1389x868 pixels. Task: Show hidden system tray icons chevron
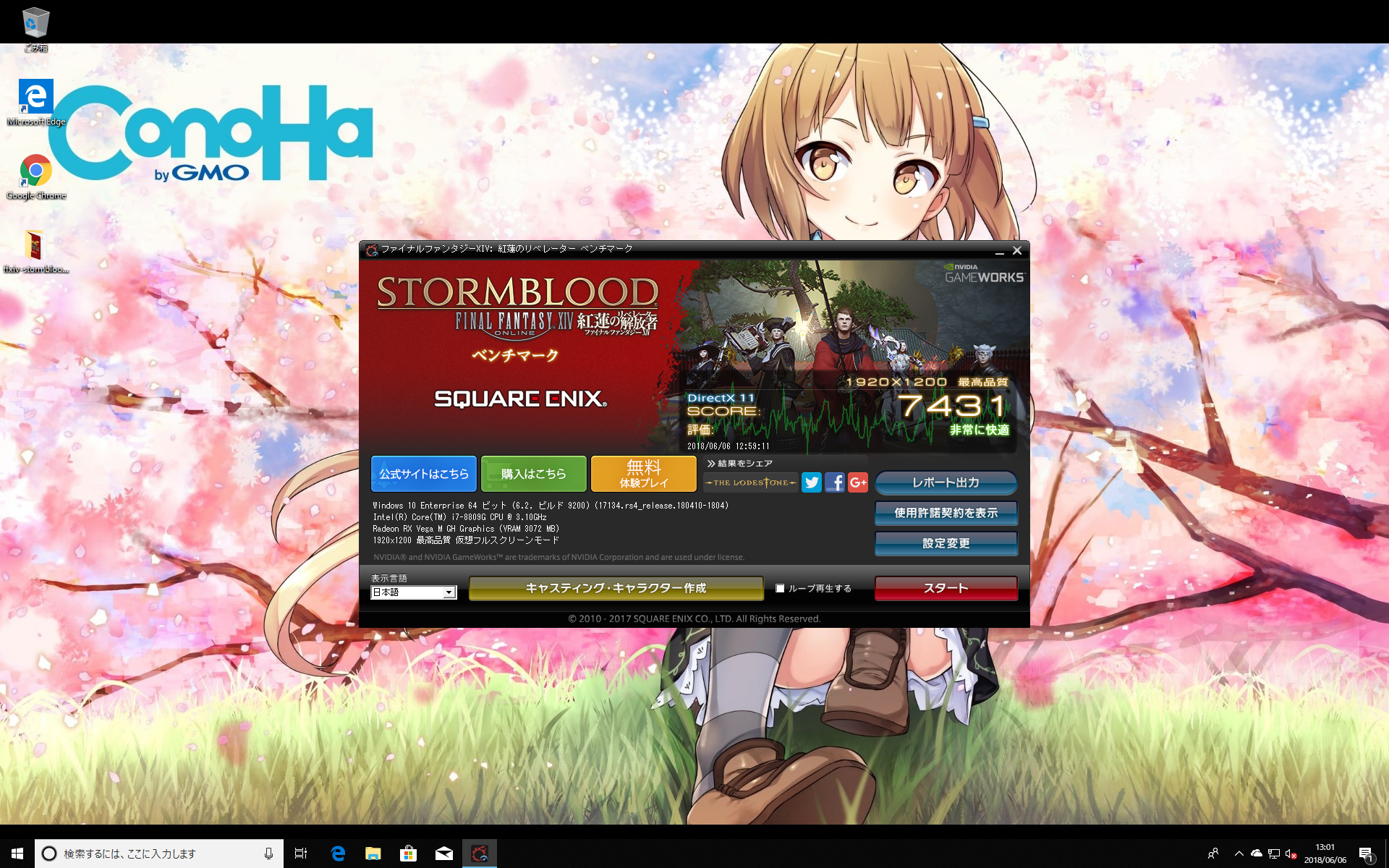tap(1239, 854)
